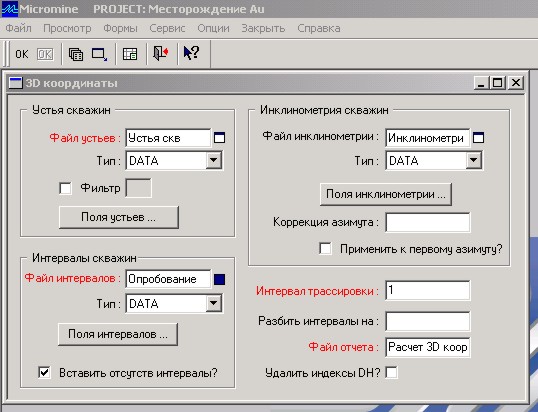Viewport: 538px width, 412px height.
Task: Open the Справка menu
Action: pos(319,28)
